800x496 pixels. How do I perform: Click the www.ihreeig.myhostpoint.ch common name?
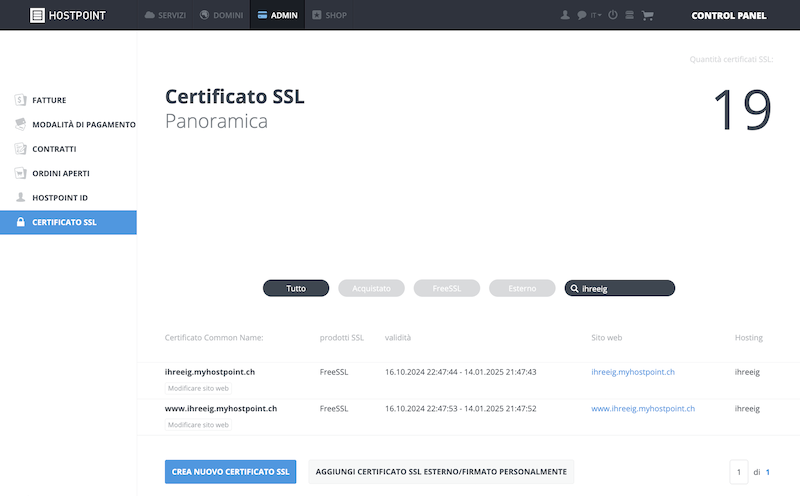point(221,408)
